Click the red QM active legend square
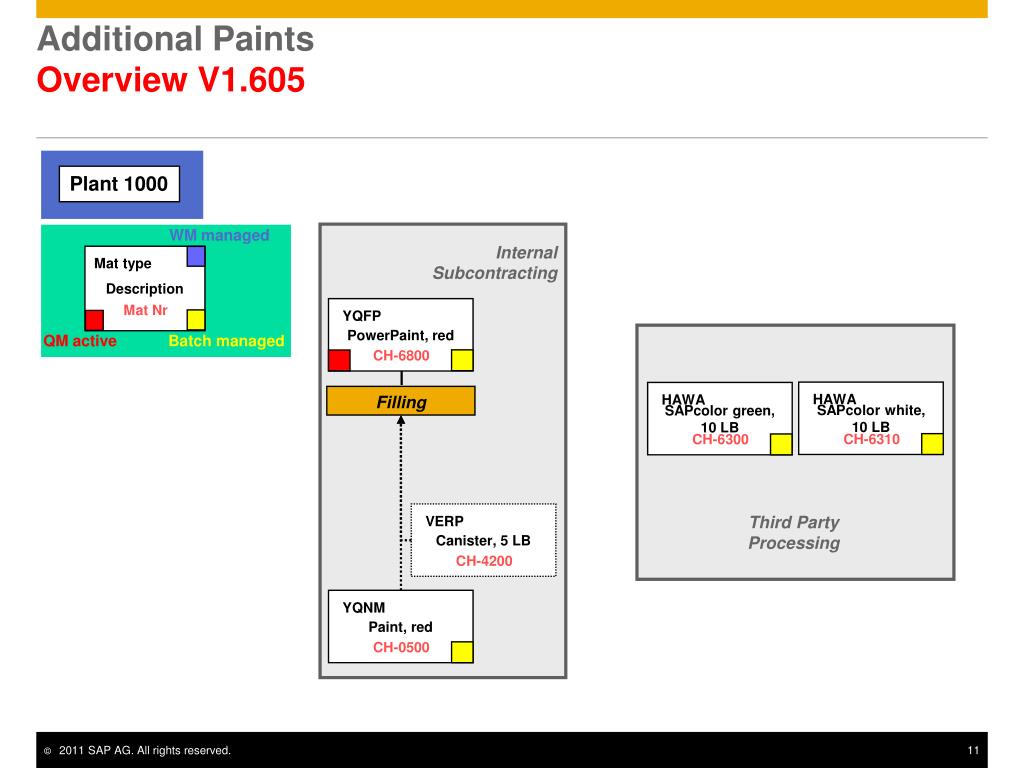Image resolution: width=1024 pixels, height=768 pixels. [x=94, y=320]
